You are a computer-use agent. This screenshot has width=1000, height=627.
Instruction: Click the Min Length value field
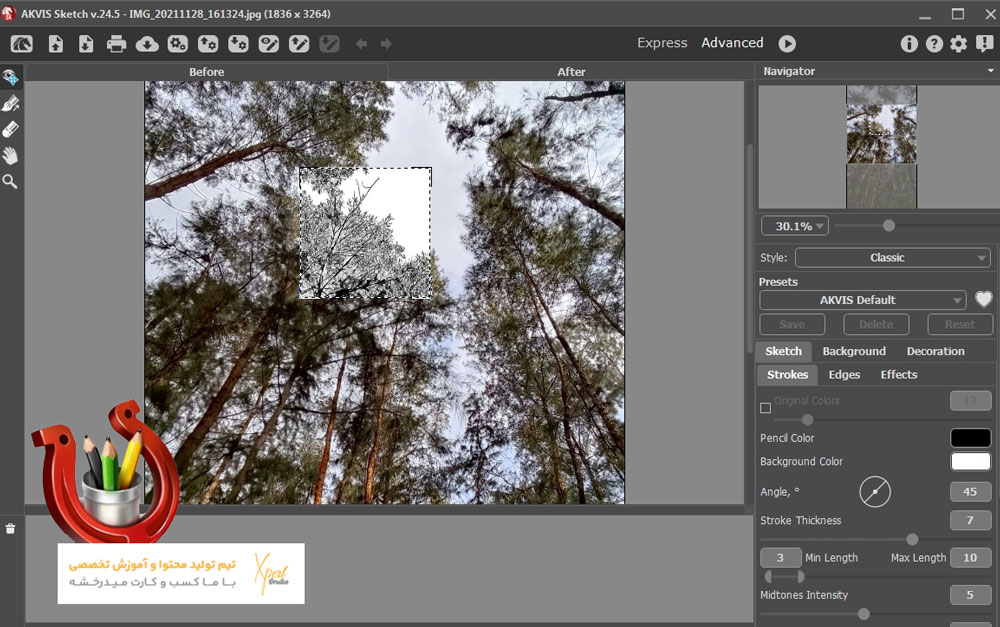(x=781, y=557)
